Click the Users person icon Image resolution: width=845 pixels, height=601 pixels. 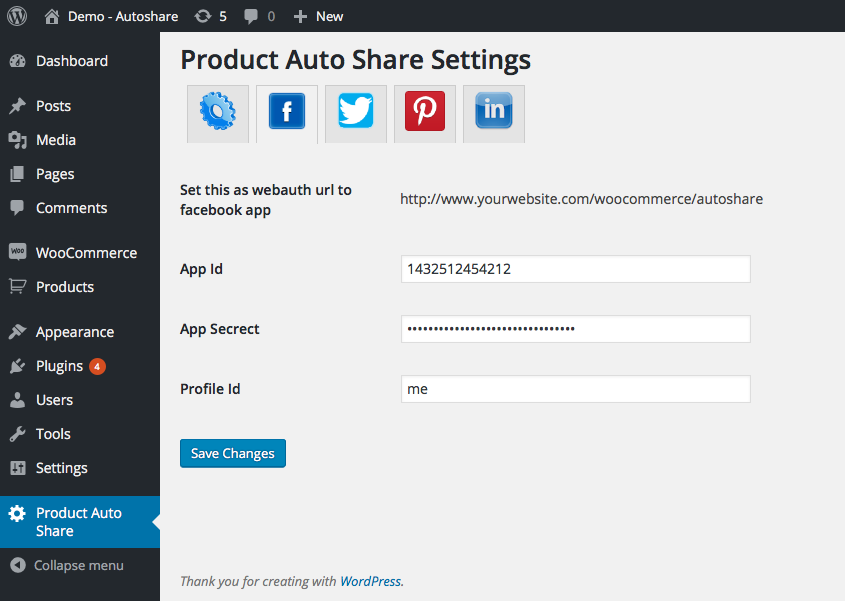[x=17, y=400]
